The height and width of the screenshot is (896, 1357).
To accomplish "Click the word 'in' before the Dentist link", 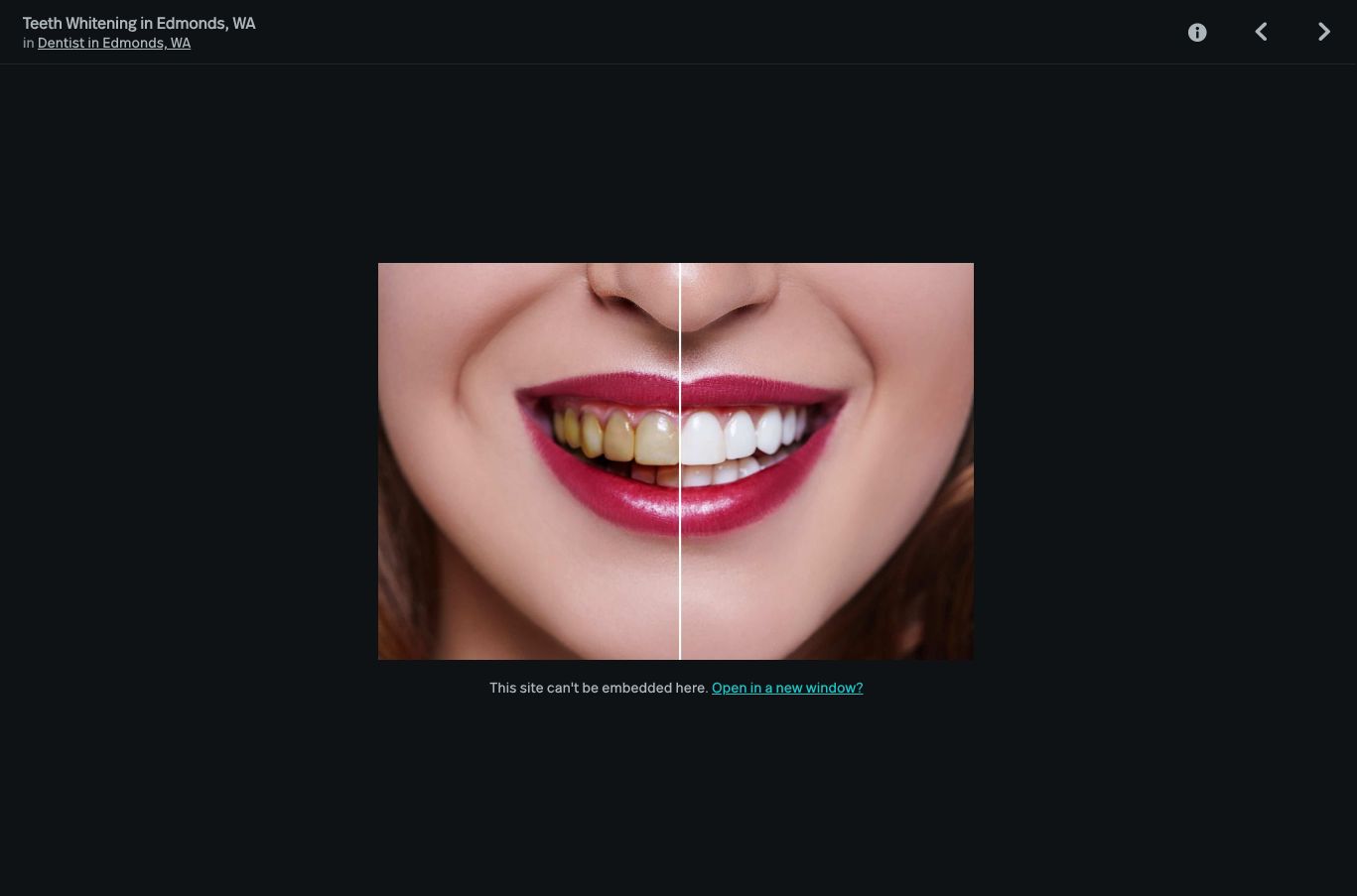I will (29, 43).
